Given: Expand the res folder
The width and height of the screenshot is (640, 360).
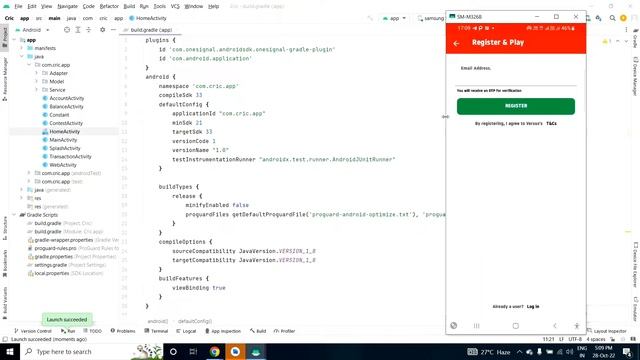Looking at the screenshot, I should [x=22, y=198].
